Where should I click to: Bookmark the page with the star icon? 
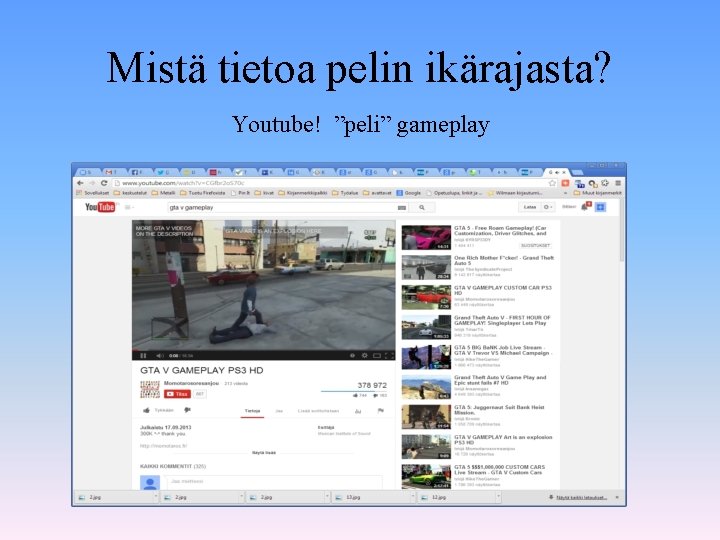coord(552,183)
